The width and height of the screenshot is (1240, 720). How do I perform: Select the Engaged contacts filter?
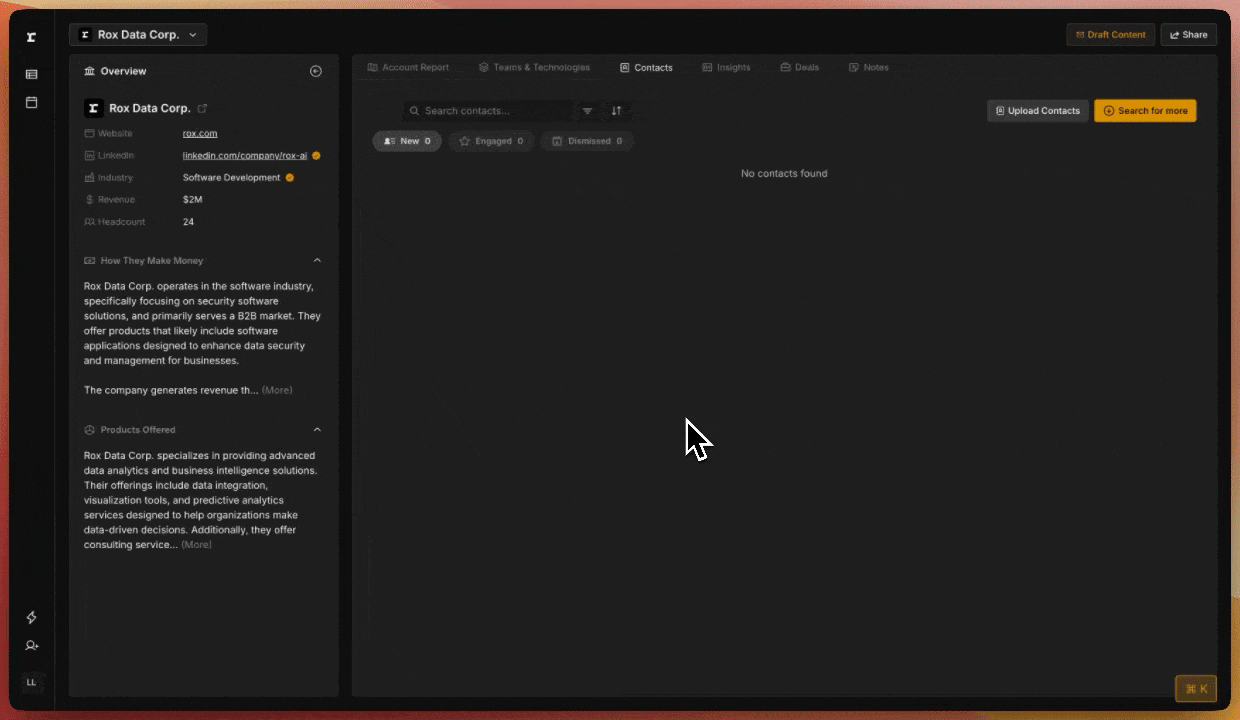(x=491, y=141)
